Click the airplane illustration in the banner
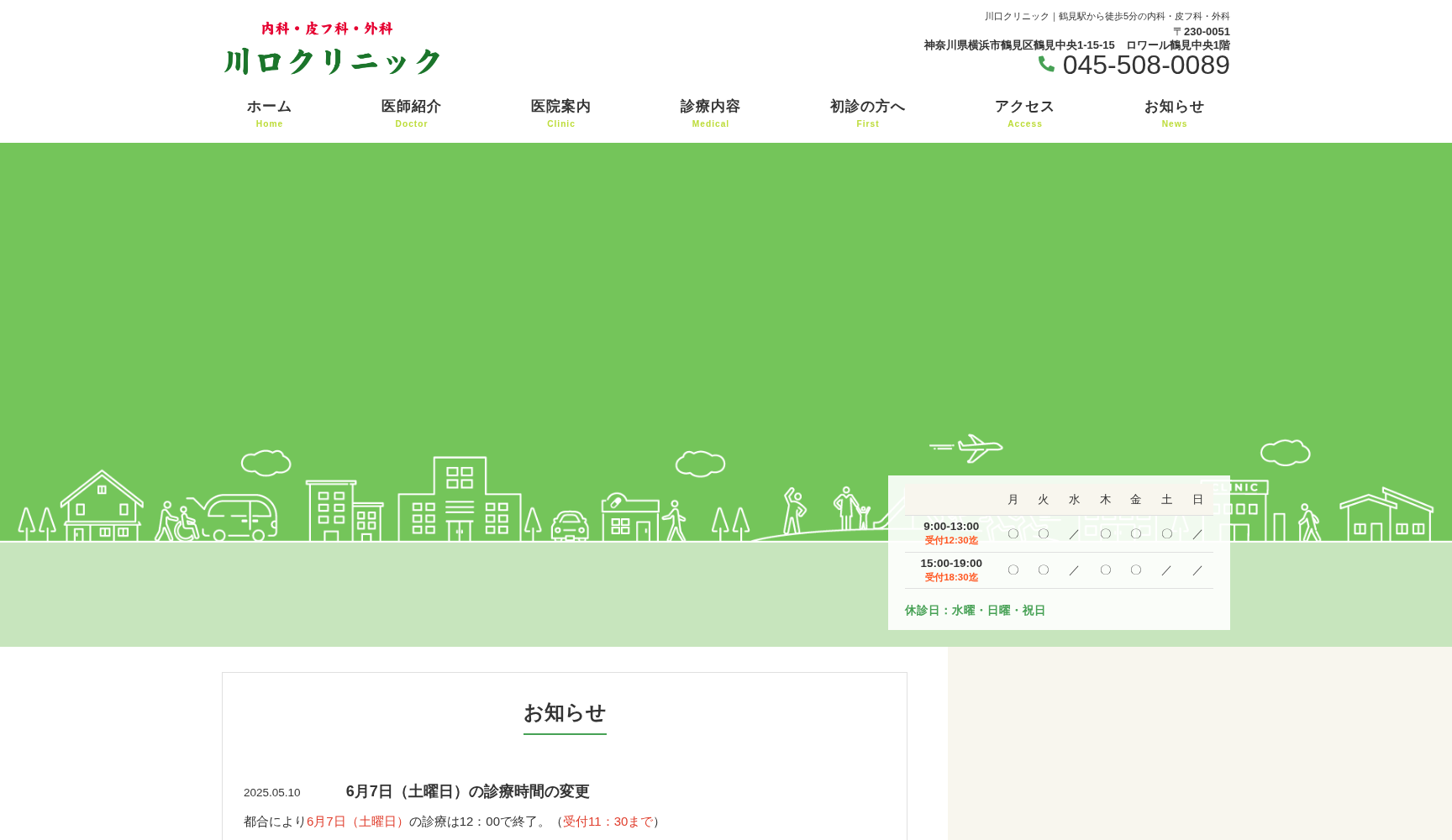This screenshot has width=1452, height=840. (x=967, y=448)
